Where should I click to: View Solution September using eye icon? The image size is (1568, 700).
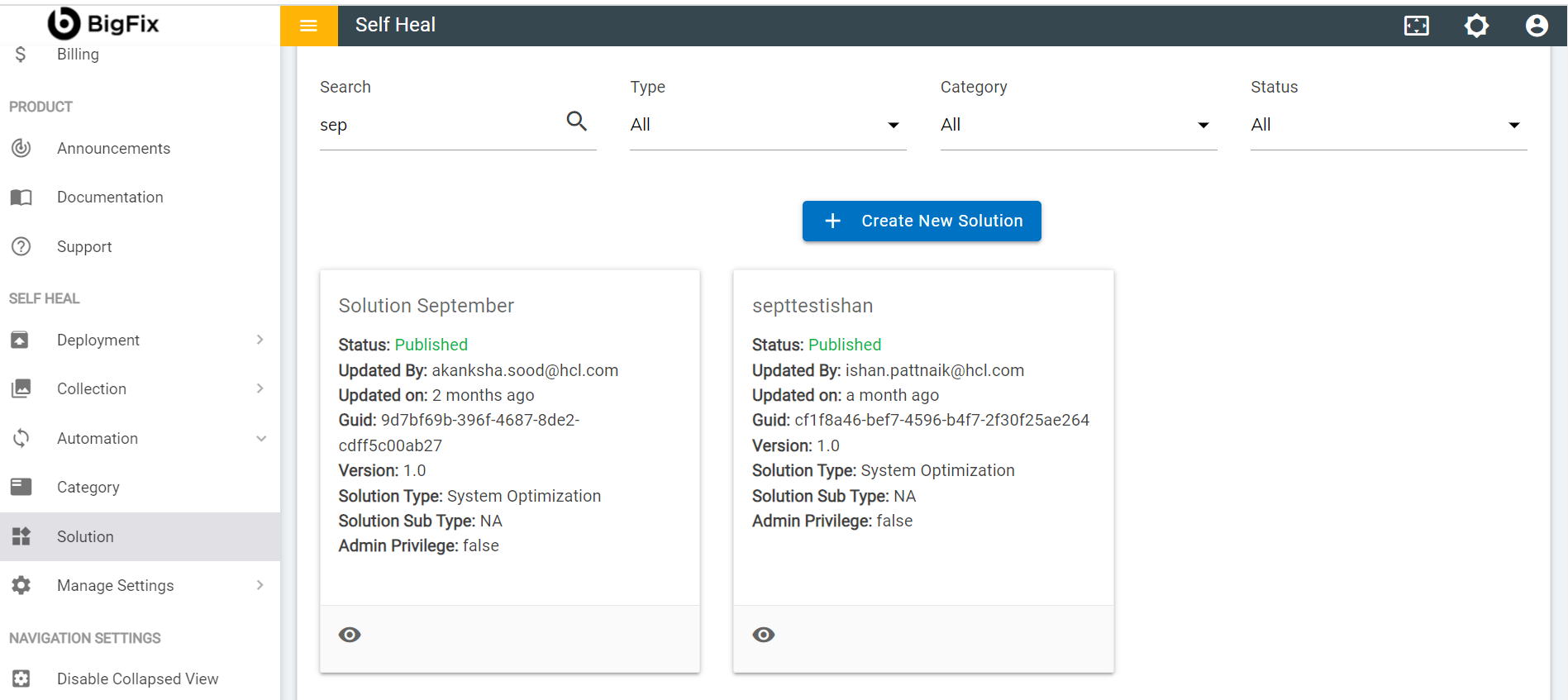(x=350, y=635)
